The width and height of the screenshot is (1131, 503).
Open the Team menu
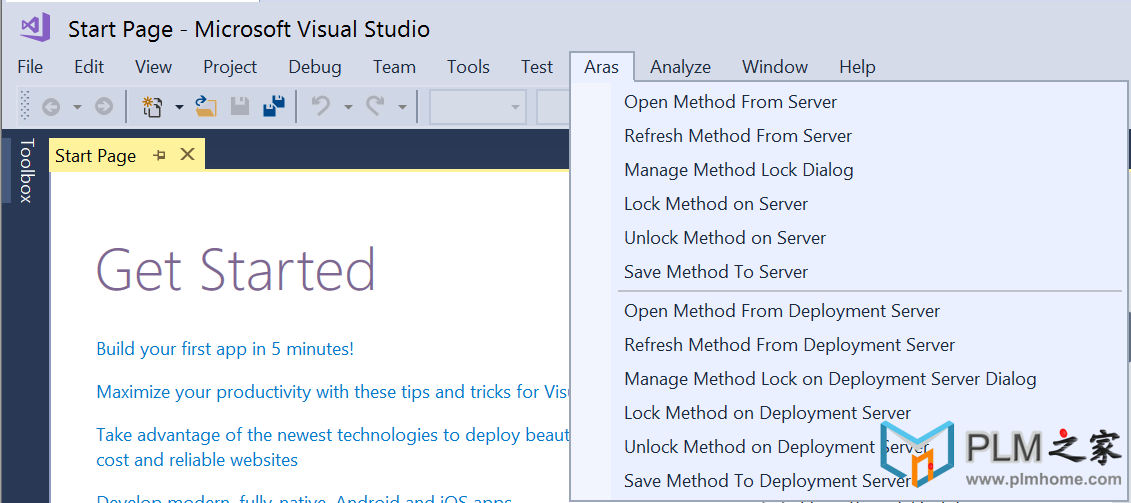395,67
